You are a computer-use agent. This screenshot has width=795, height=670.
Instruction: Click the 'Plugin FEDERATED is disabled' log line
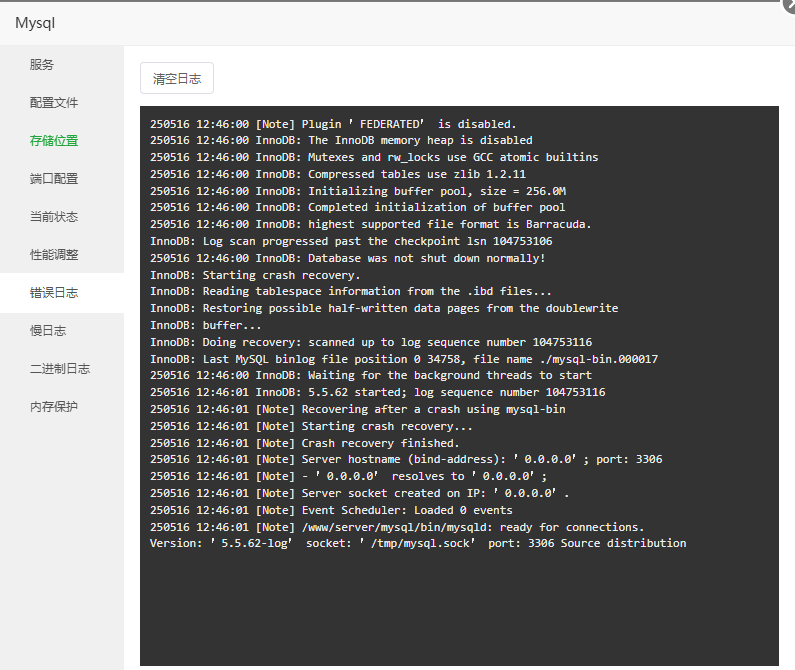click(x=333, y=124)
